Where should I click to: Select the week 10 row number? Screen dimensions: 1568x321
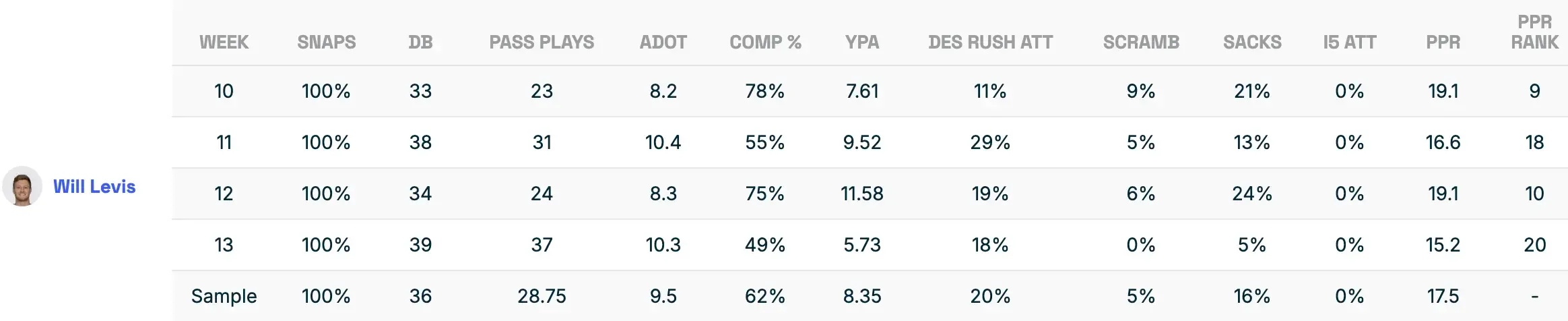click(x=224, y=91)
